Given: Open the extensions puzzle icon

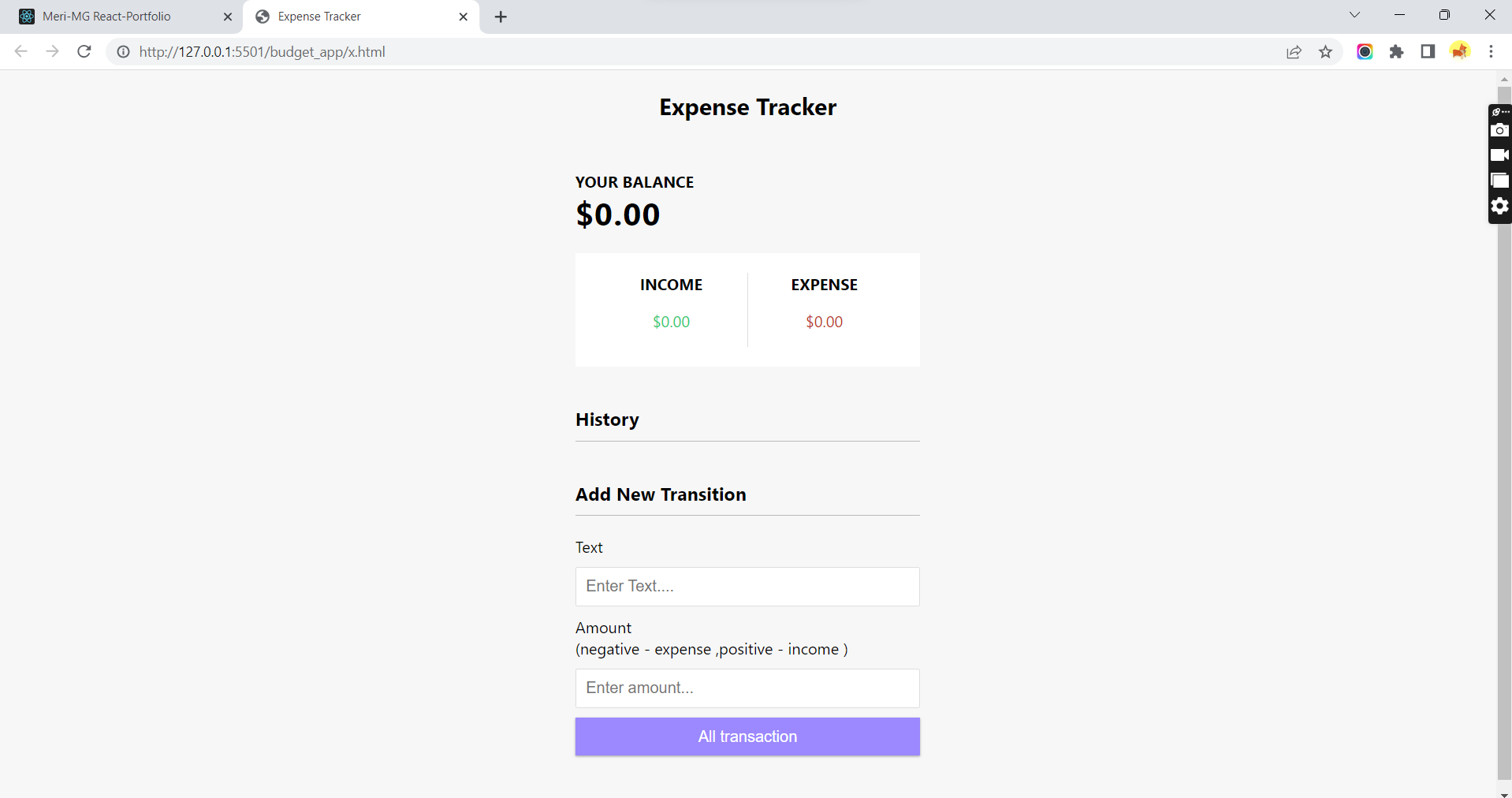Looking at the screenshot, I should pos(1397,52).
